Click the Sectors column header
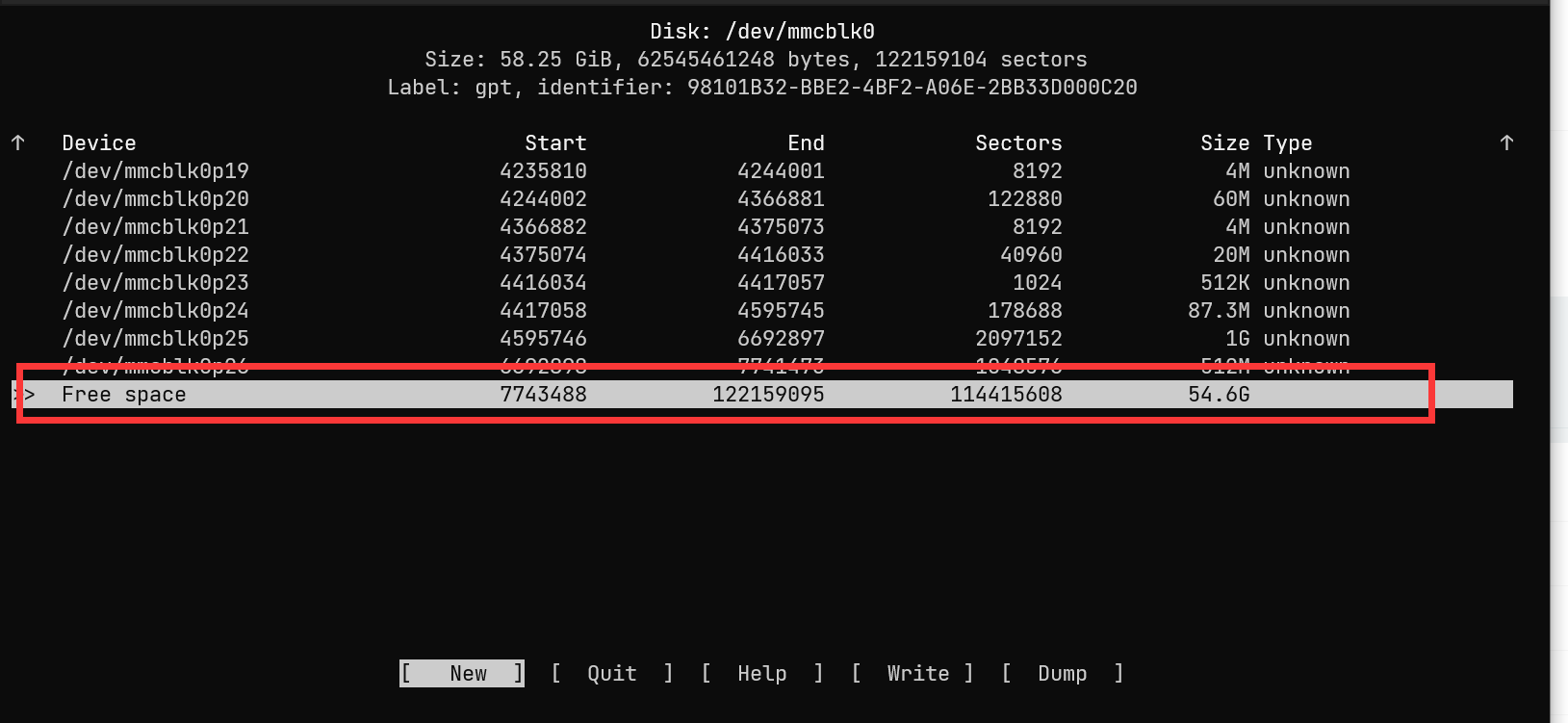The width and height of the screenshot is (1568, 723). 1018,143
